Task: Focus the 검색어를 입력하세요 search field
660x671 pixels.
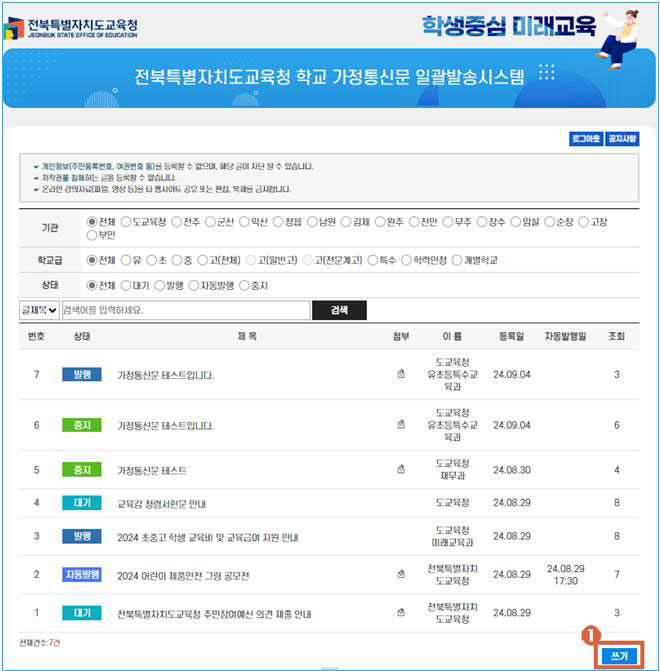Action: click(x=185, y=311)
